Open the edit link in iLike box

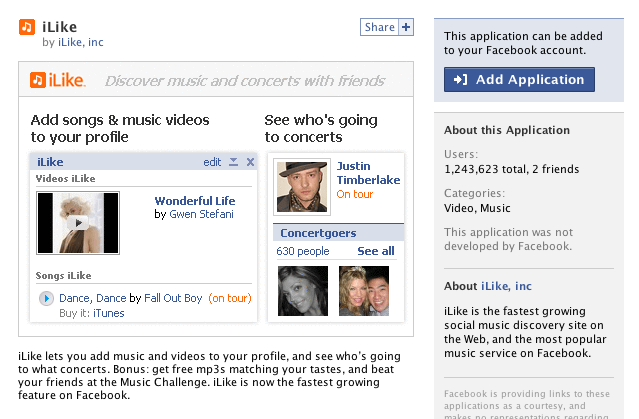(x=212, y=162)
